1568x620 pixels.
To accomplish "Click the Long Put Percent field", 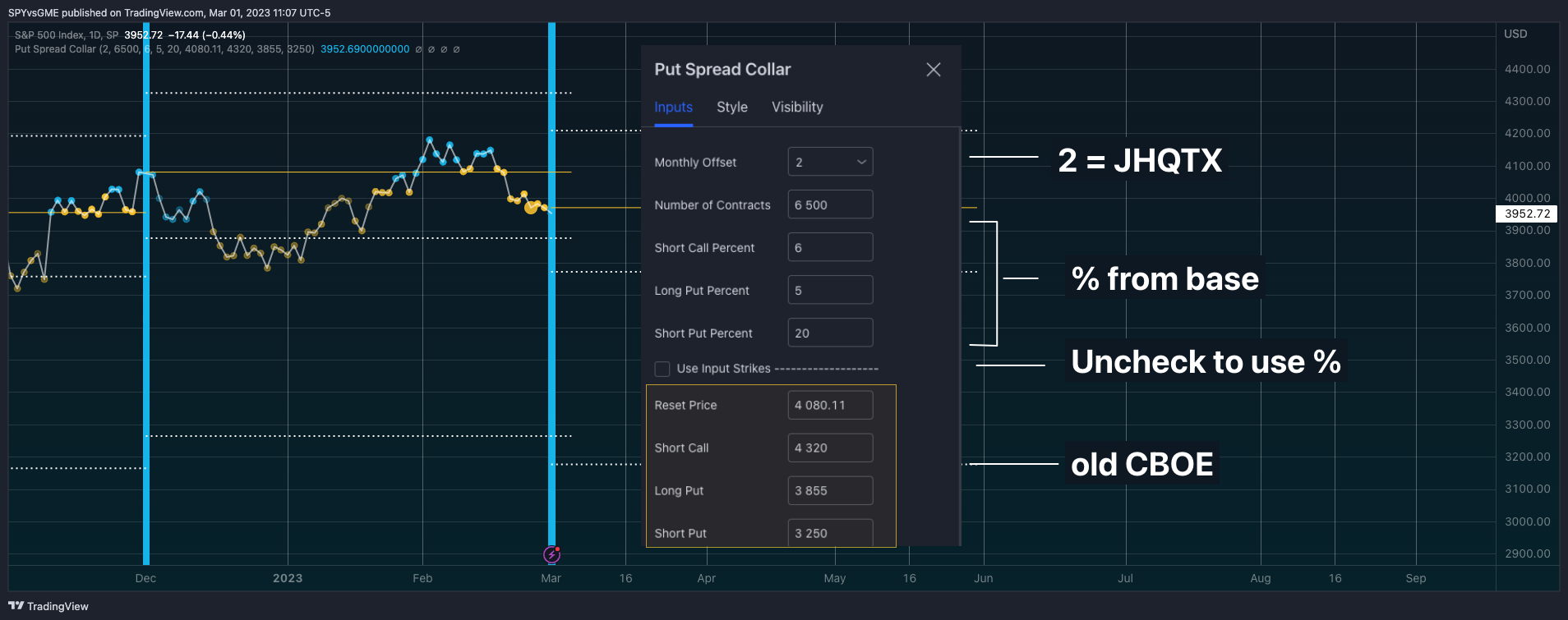I will (830, 290).
